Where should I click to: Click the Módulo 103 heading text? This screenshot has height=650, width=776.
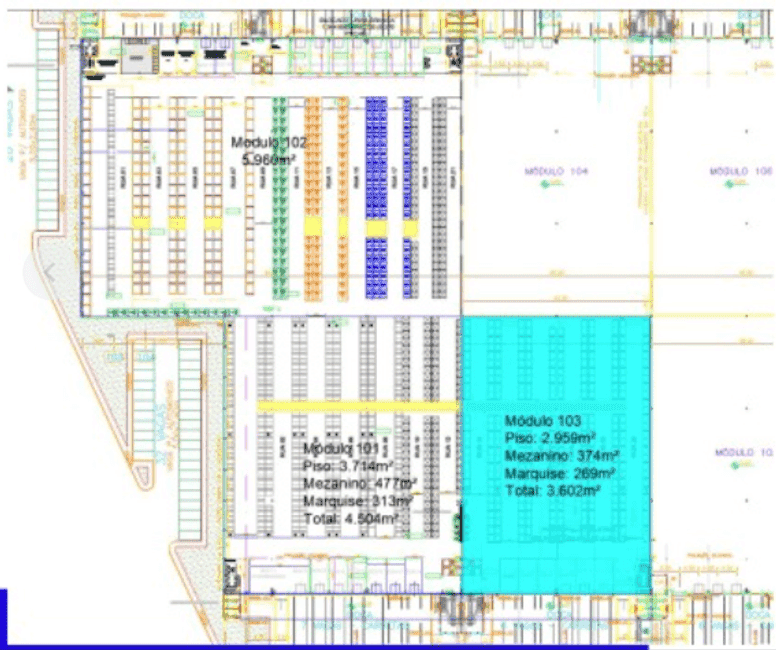coord(543,421)
